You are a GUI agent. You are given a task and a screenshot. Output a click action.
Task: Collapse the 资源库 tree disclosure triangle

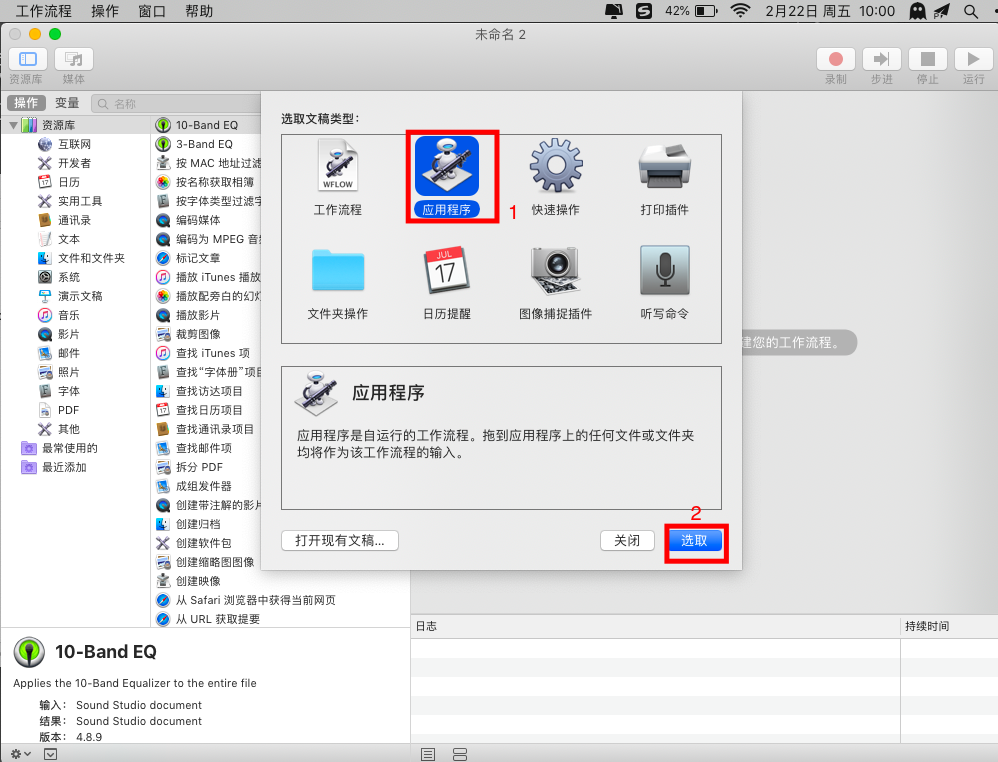coord(14,125)
